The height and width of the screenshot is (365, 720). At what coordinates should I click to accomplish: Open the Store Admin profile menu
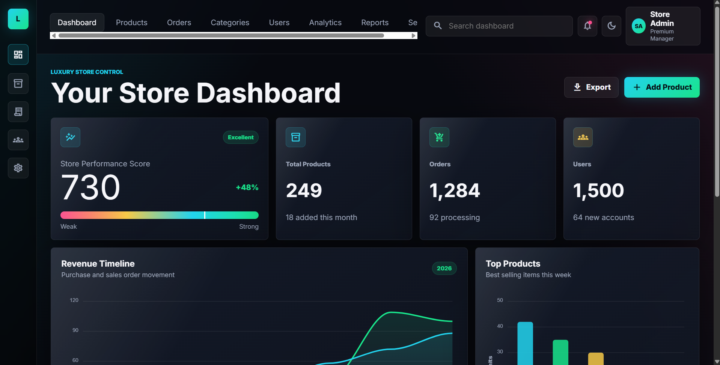tap(663, 26)
